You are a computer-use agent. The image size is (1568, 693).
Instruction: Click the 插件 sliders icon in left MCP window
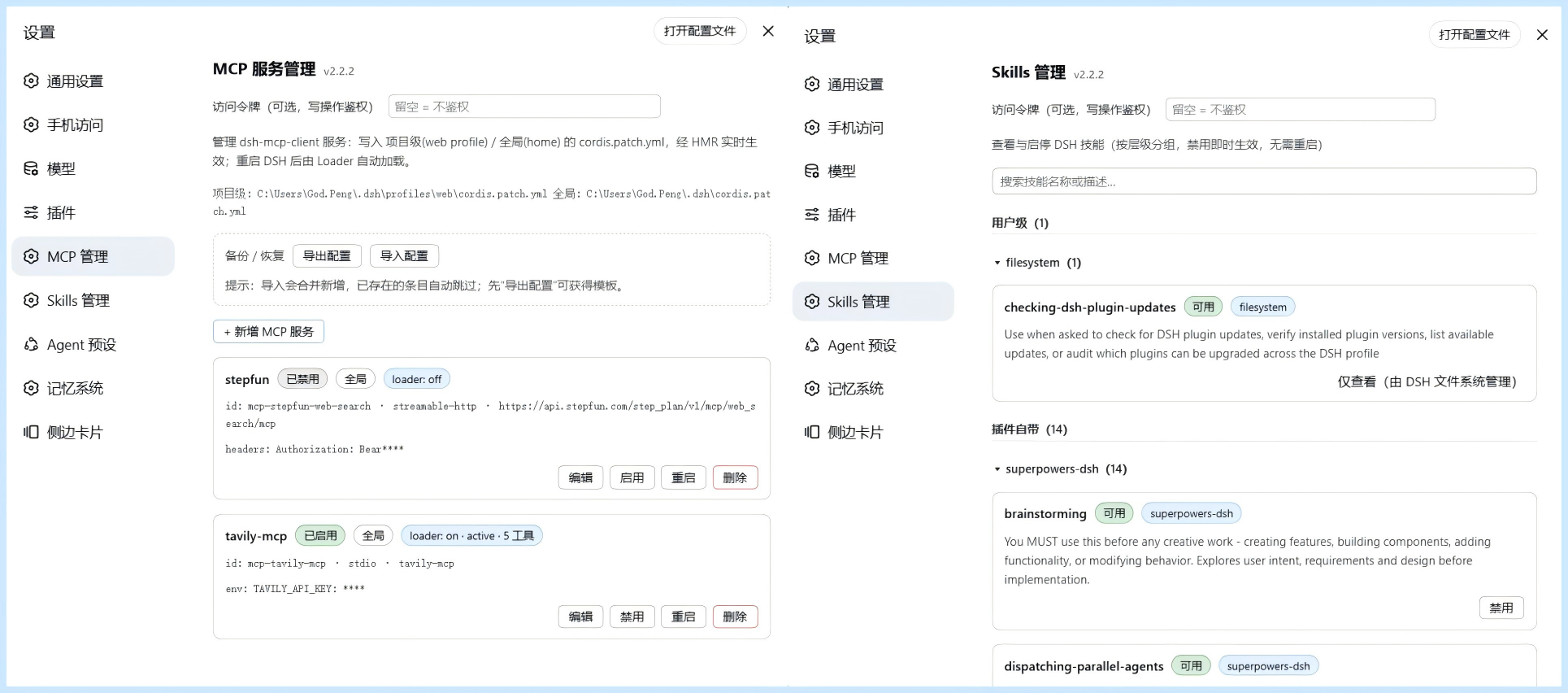point(31,212)
